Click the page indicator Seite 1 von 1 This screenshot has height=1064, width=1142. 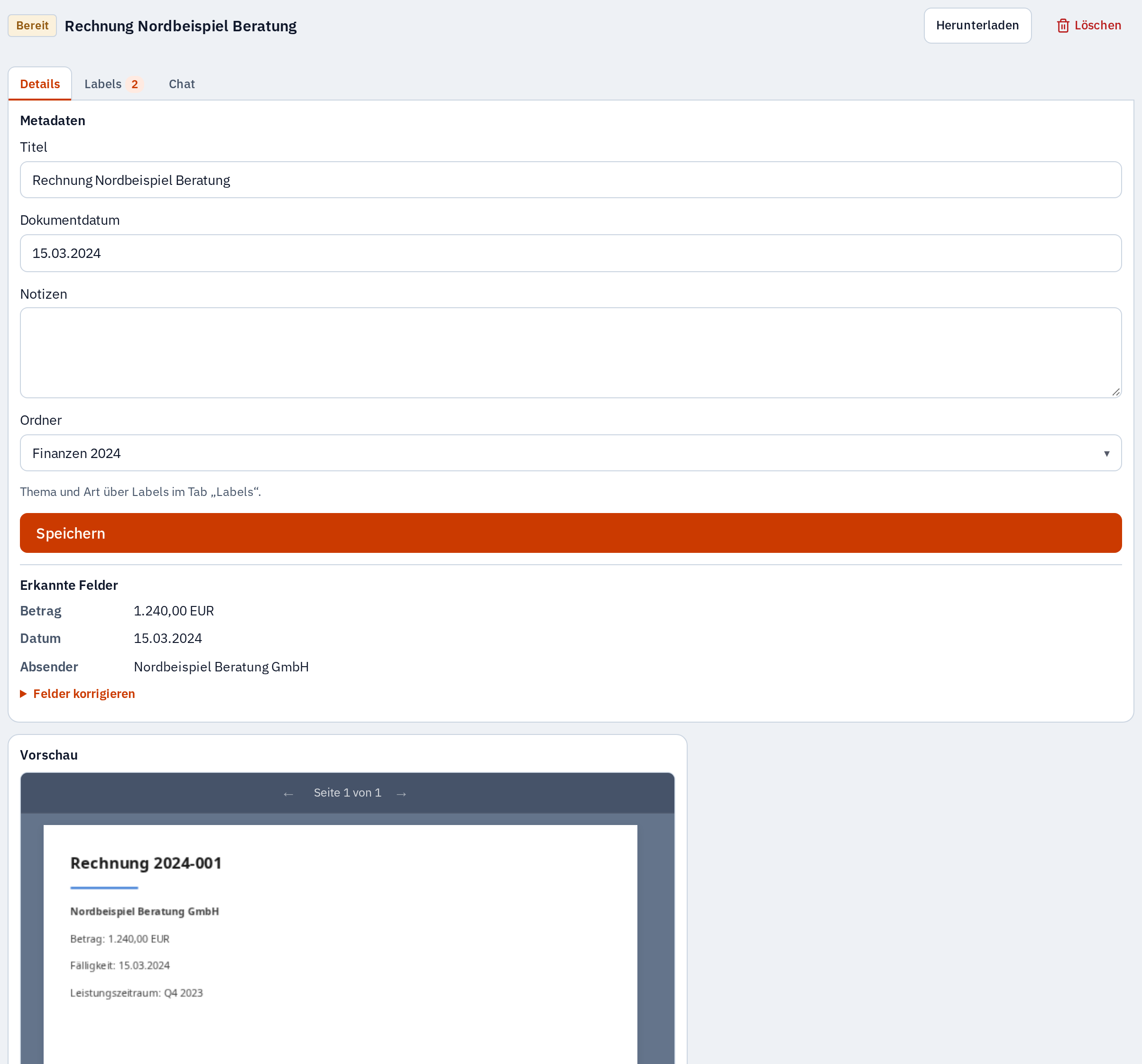pyautogui.click(x=347, y=793)
